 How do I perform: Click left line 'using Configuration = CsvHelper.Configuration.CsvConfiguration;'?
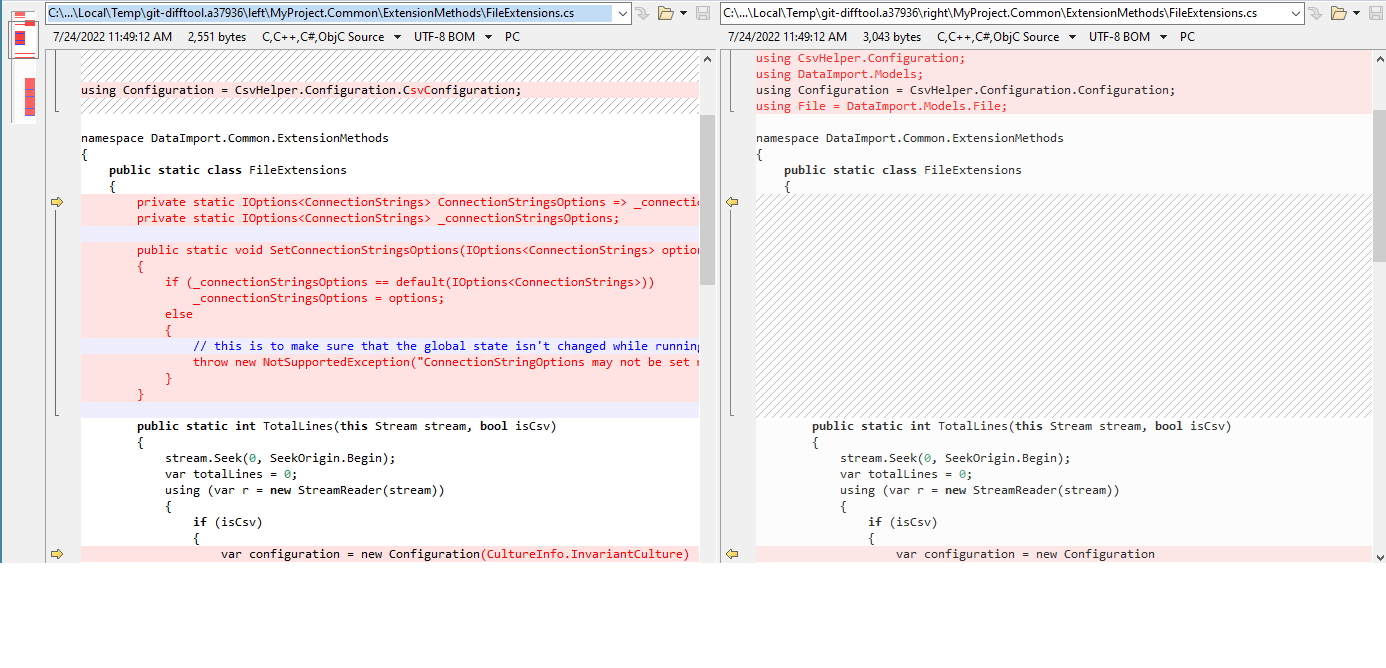[301, 90]
